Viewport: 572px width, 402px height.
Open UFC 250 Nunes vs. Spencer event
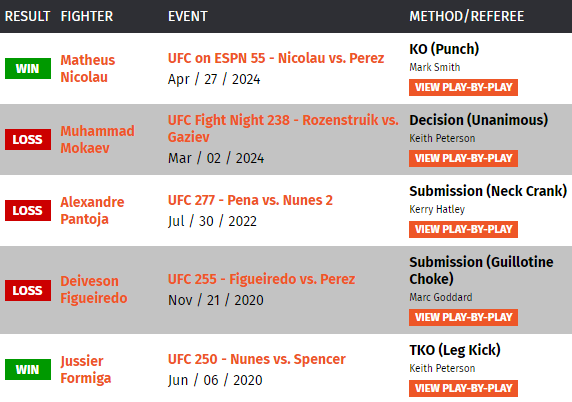256,359
